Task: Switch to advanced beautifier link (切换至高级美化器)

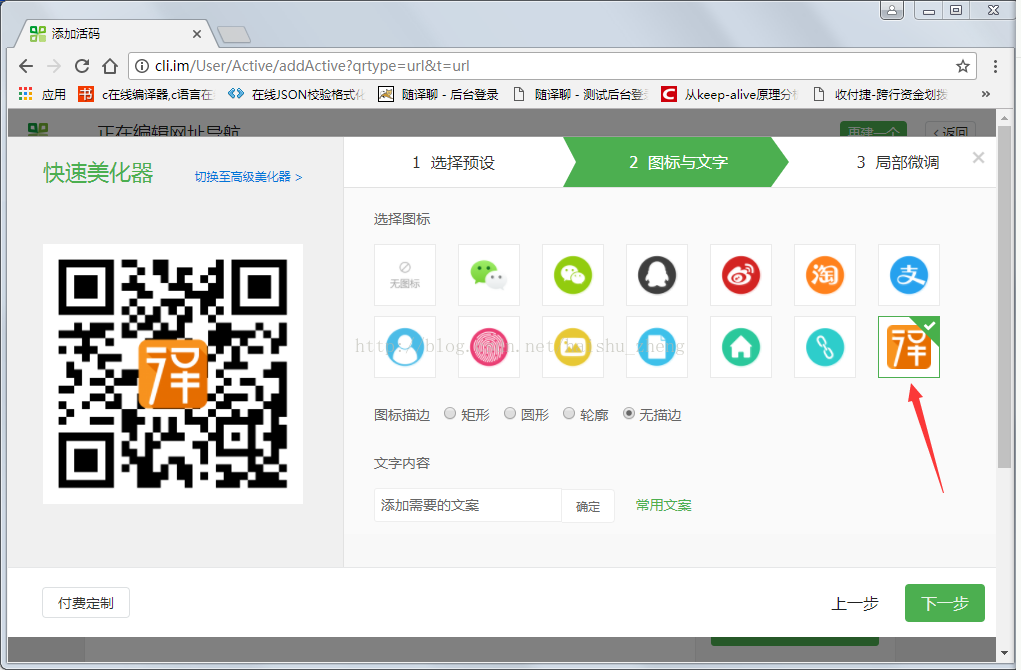Action: pyautogui.click(x=248, y=176)
